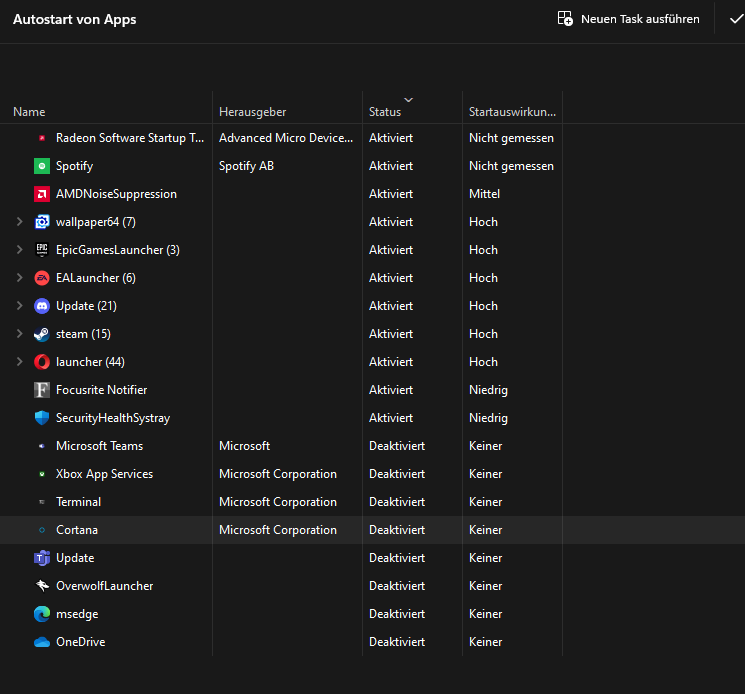Viewport: 745px width, 694px height.
Task: Click the AMDNoiseSuppression red icon
Action: pyautogui.click(x=42, y=194)
